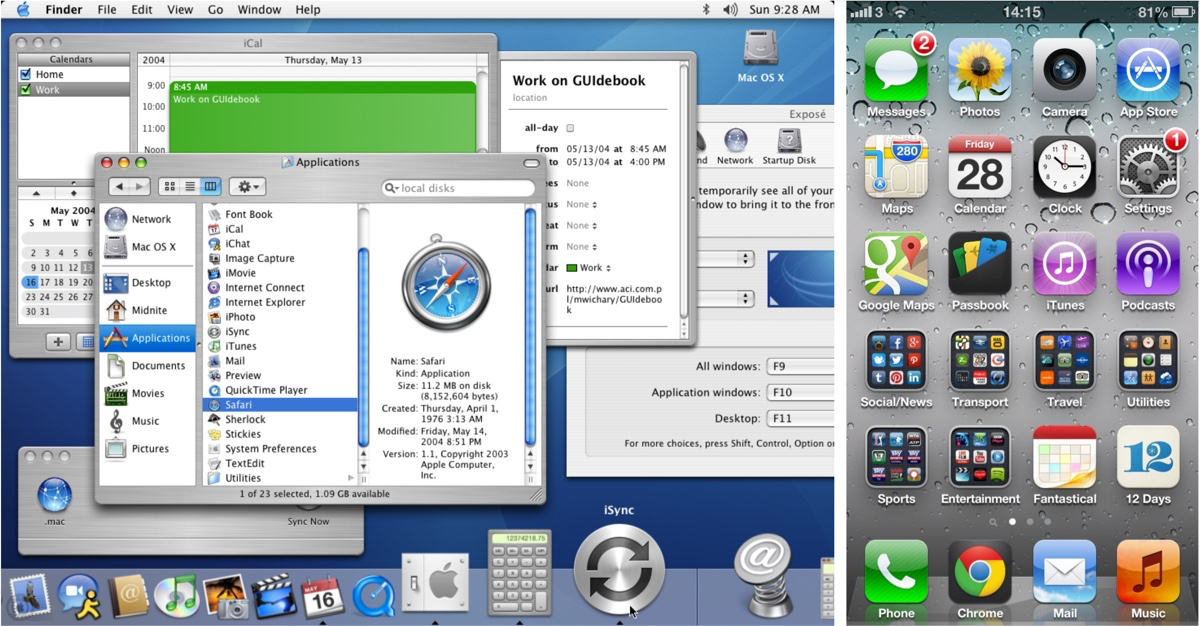Open the View menu
Image resolution: width=1200 pixels, height=626 pixels.
(x=180, y=9)
